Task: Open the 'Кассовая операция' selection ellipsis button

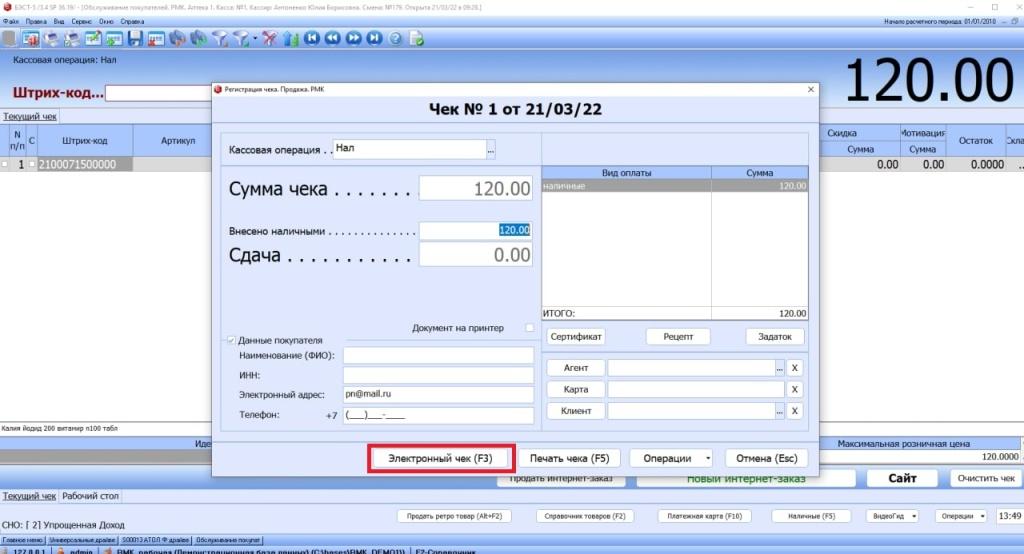Action: 491,149
